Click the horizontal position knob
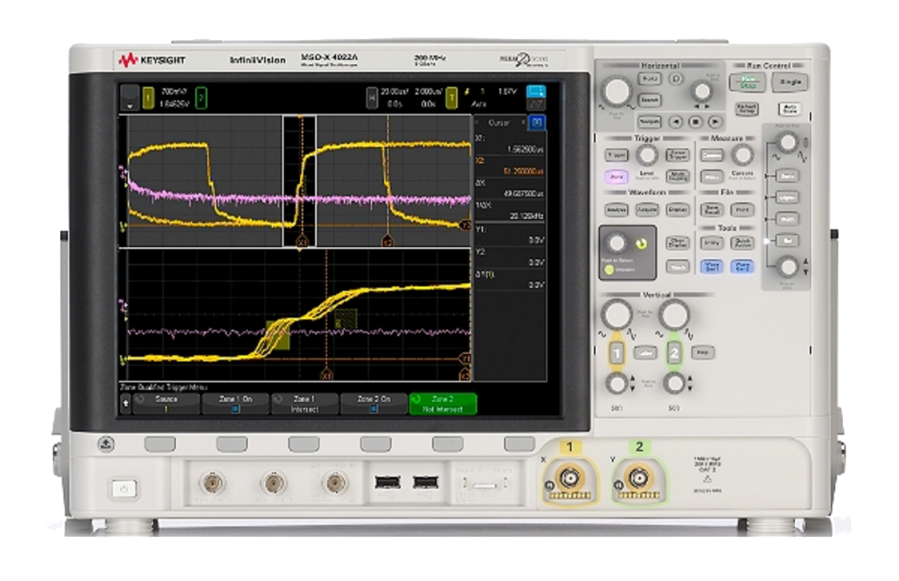This screenshot has width=899, height=581. tap(701, 91)
